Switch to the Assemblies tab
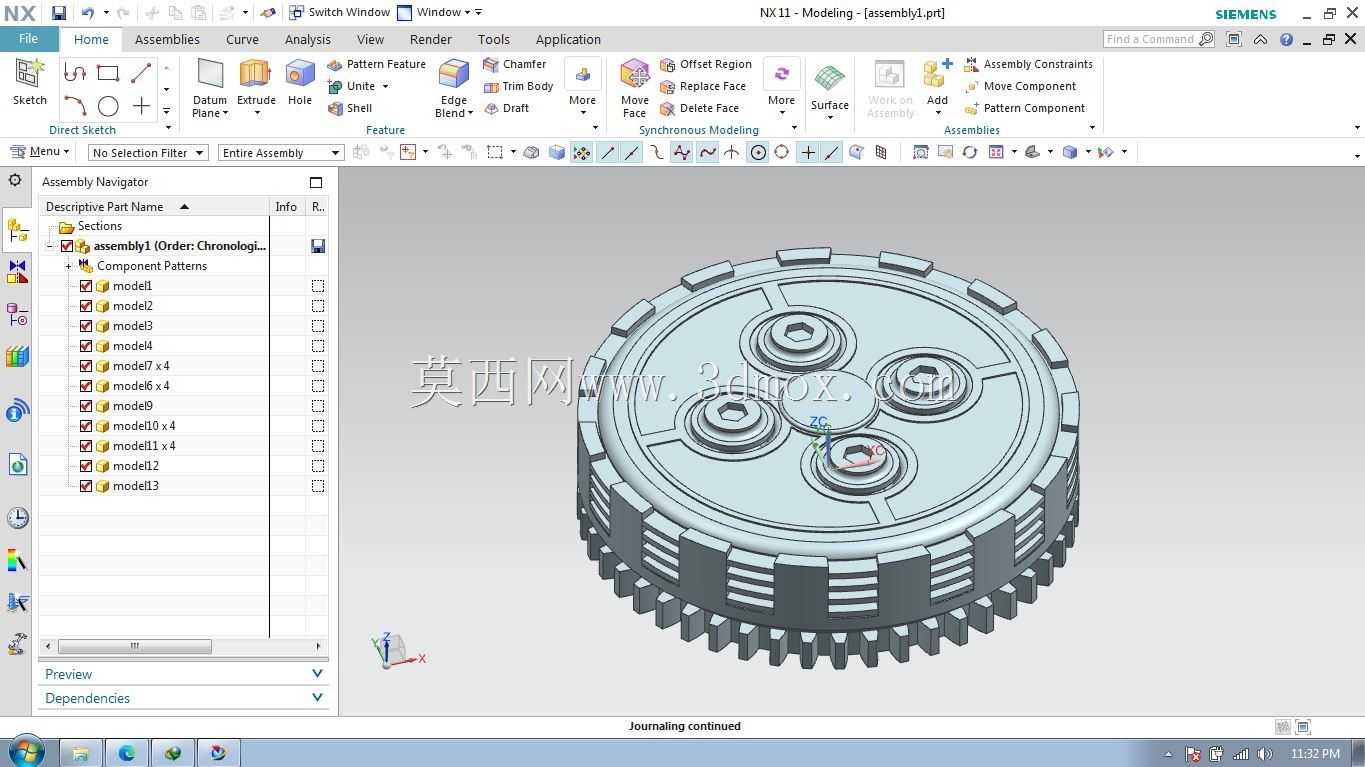Viewport: 1365px width, 767px height. [167, 40]
